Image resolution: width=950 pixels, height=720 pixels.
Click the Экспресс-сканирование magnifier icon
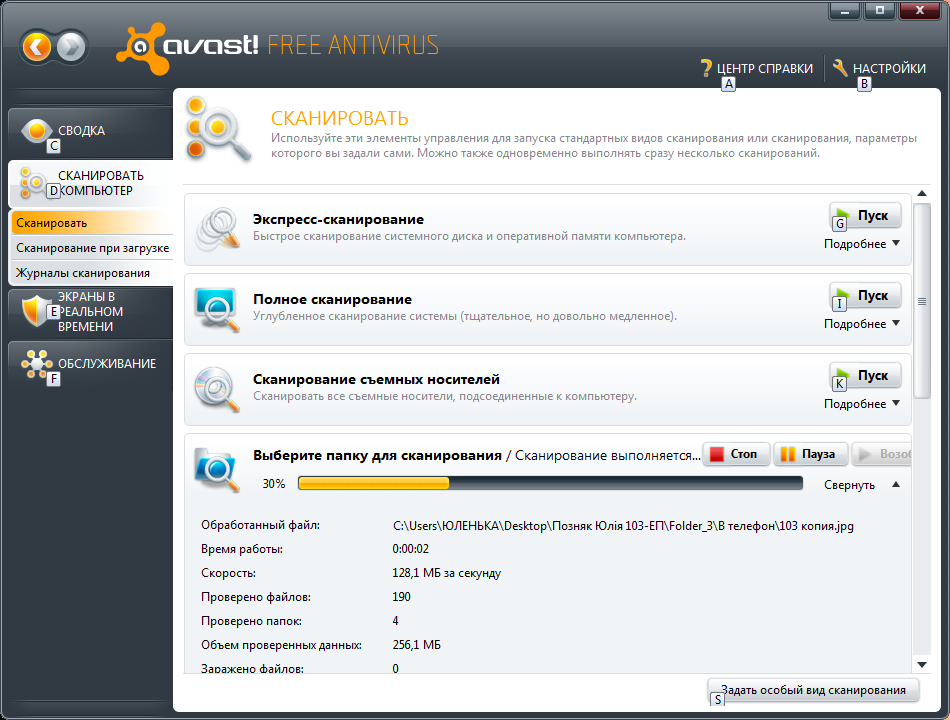218,229
